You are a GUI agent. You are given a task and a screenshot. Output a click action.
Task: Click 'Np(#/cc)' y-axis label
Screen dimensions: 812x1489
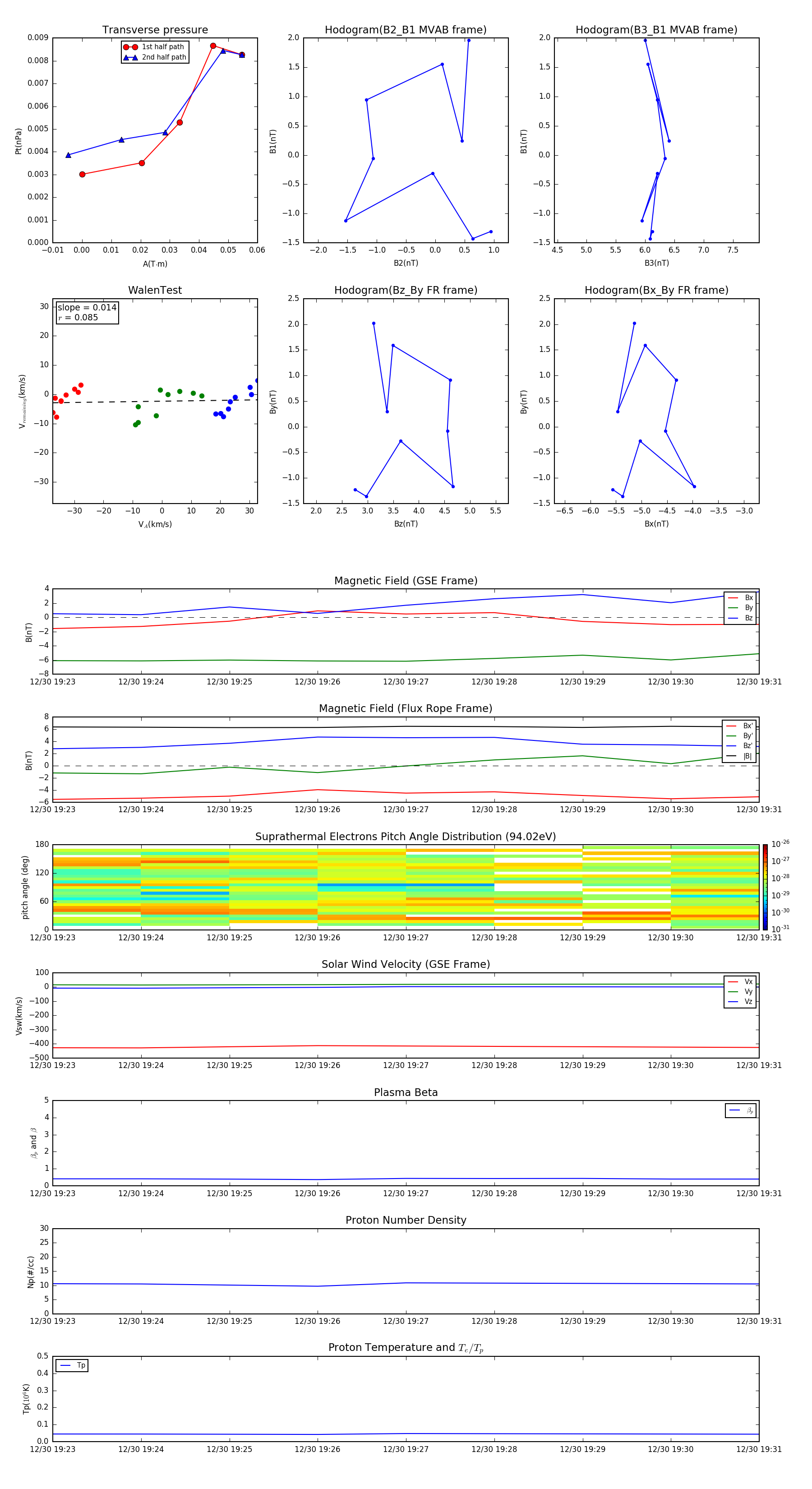pos(31,1271)
